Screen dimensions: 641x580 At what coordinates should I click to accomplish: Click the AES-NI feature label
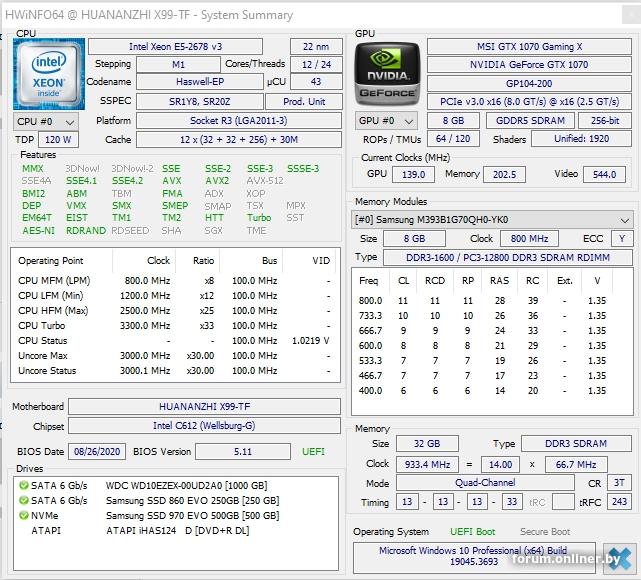pos(38,231)
